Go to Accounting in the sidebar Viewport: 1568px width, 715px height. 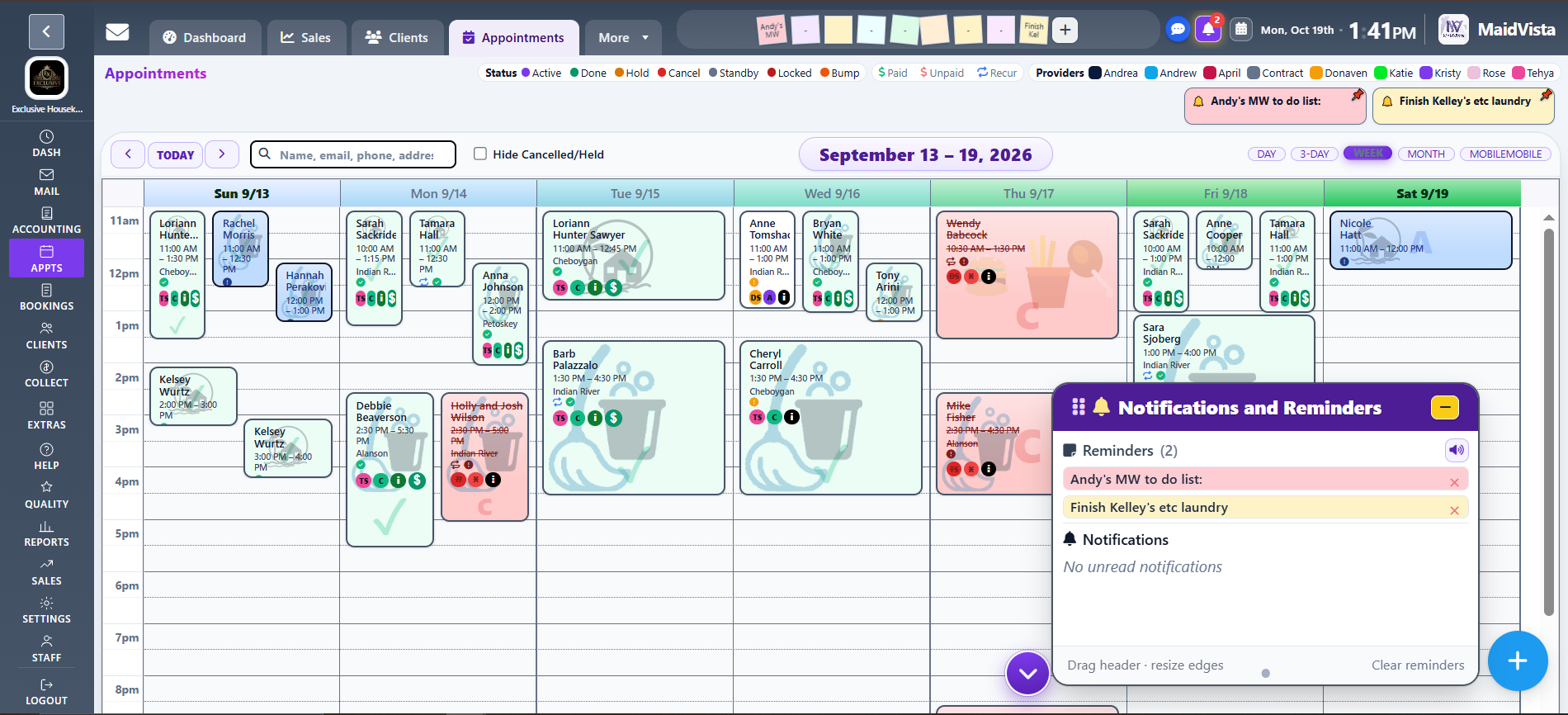point(46,220)
